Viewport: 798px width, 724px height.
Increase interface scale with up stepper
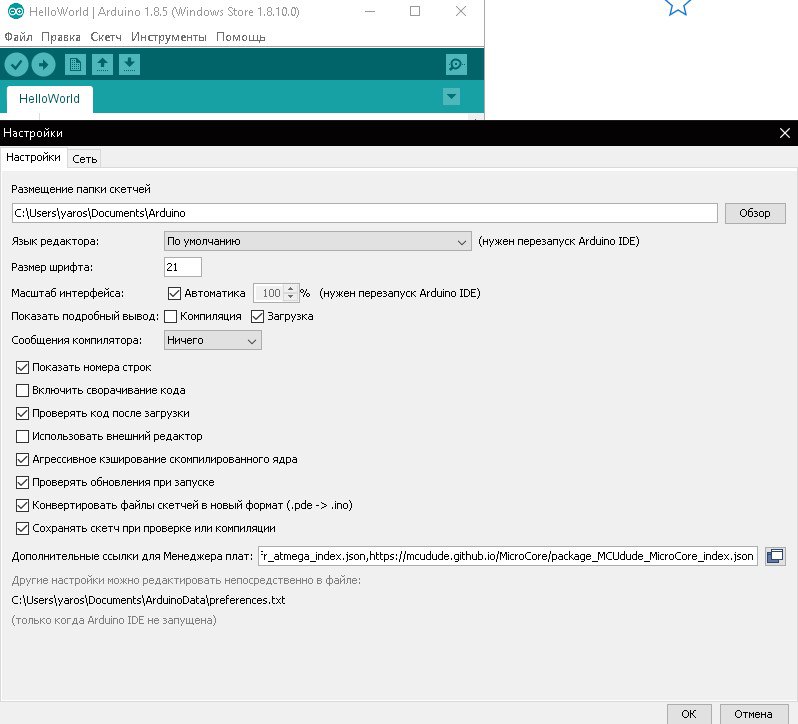click(x=291, y=288)
